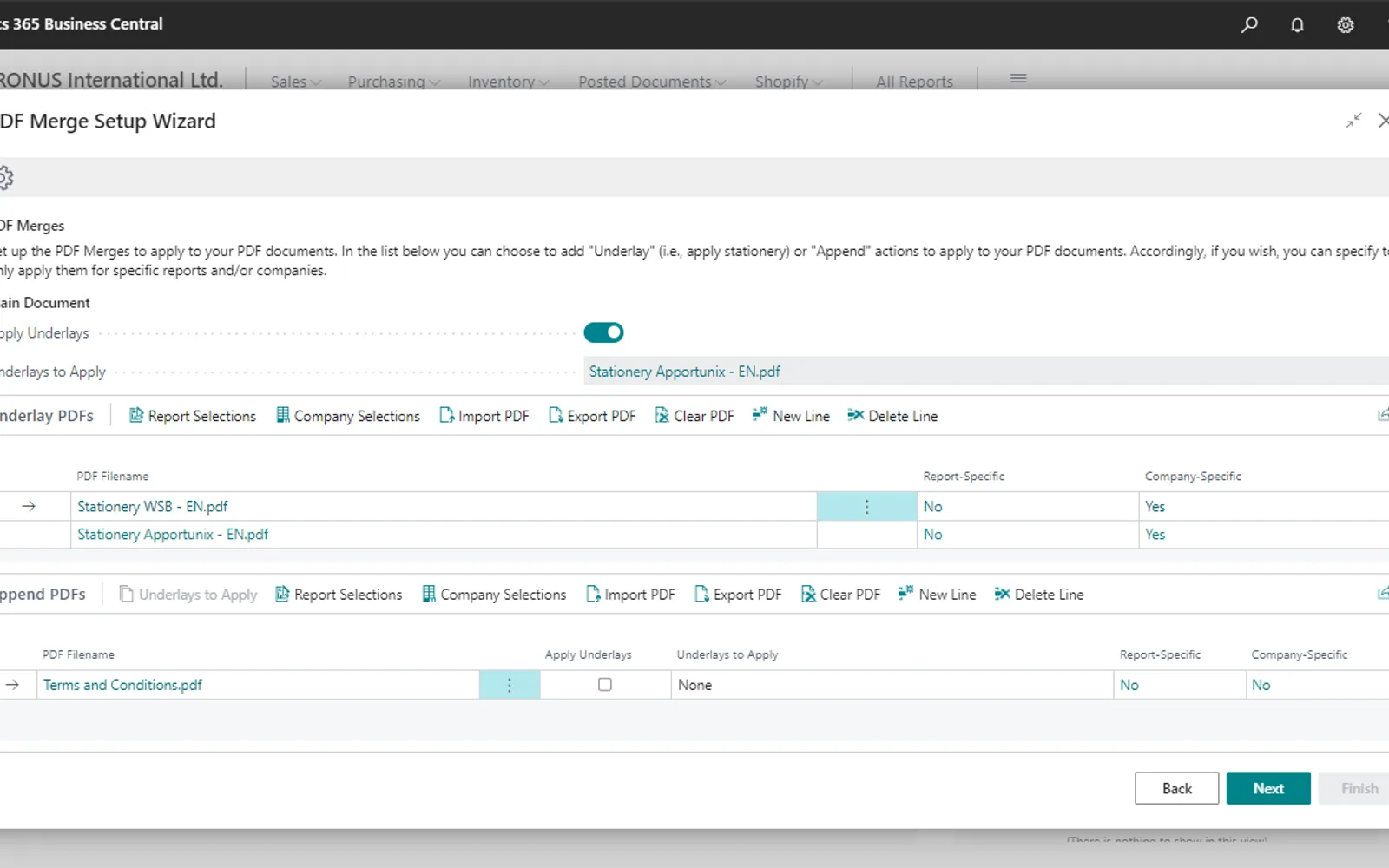
Task: Click Clear PDF in Underlay PDFs toolbar
Action: (x=694, y=416)
